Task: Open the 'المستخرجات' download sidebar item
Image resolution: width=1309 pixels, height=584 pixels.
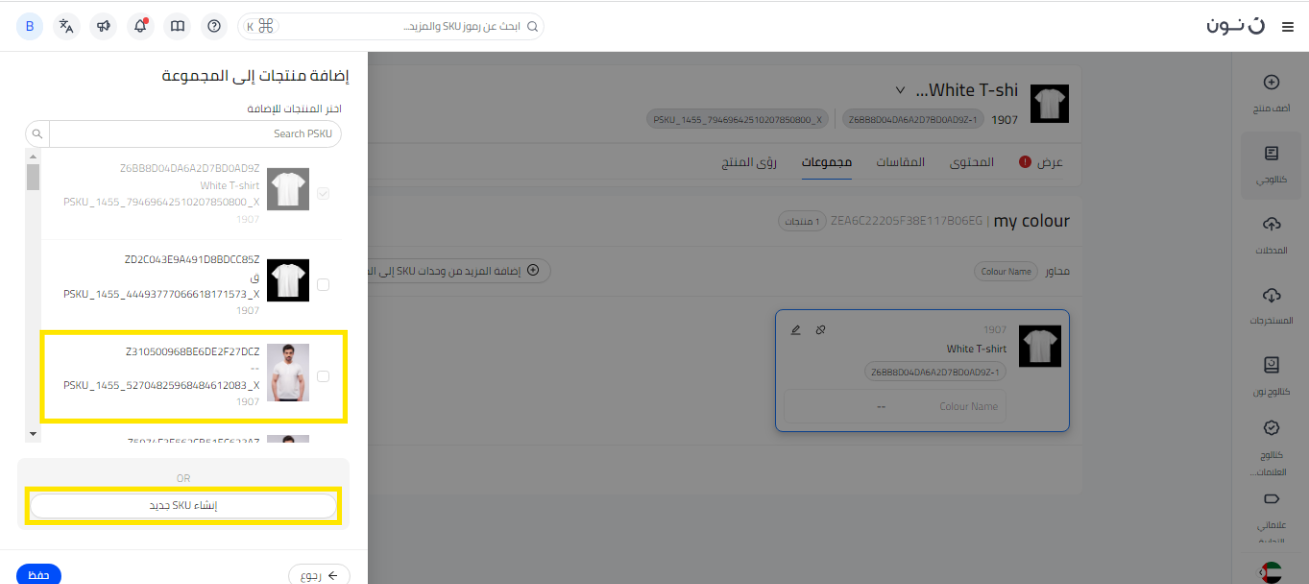Action: 1271,306
